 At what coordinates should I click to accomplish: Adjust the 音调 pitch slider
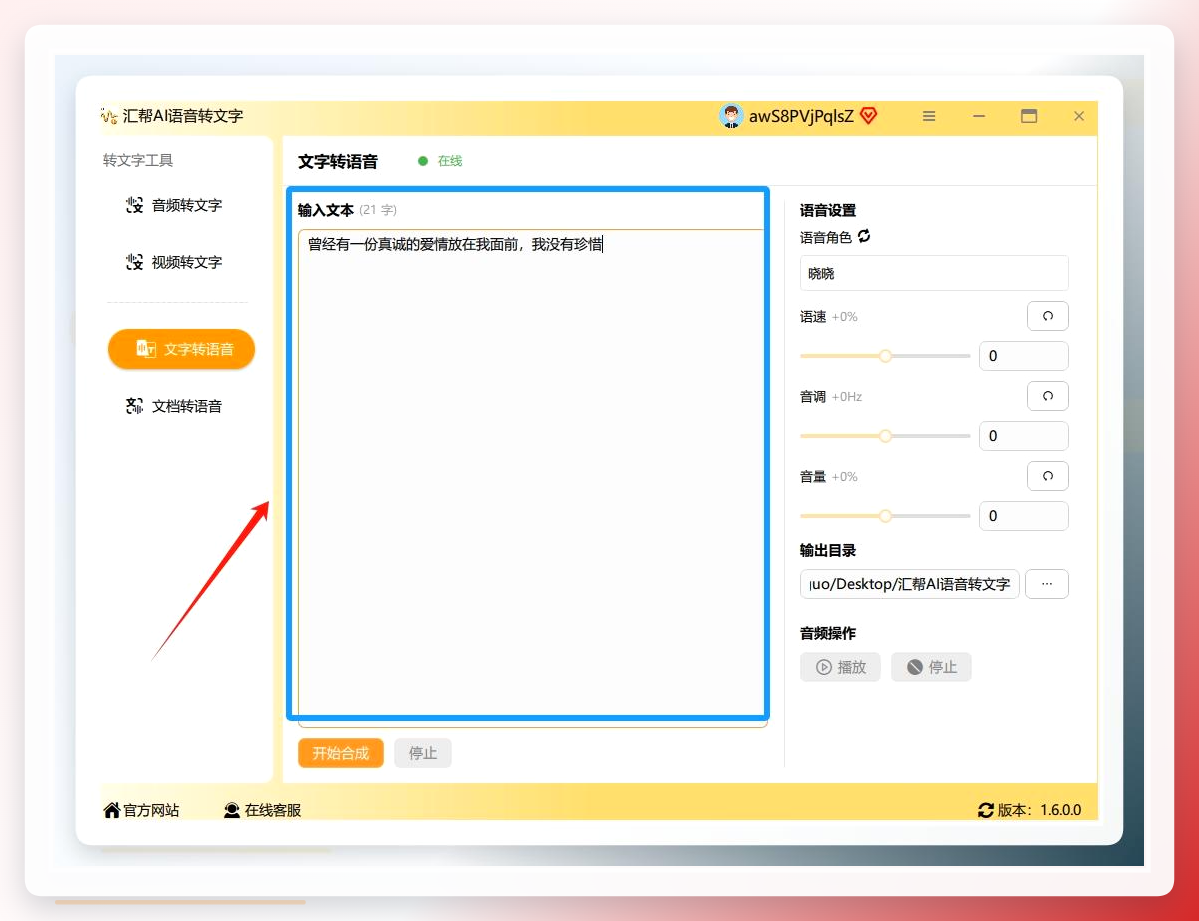[x=885, y=436]
